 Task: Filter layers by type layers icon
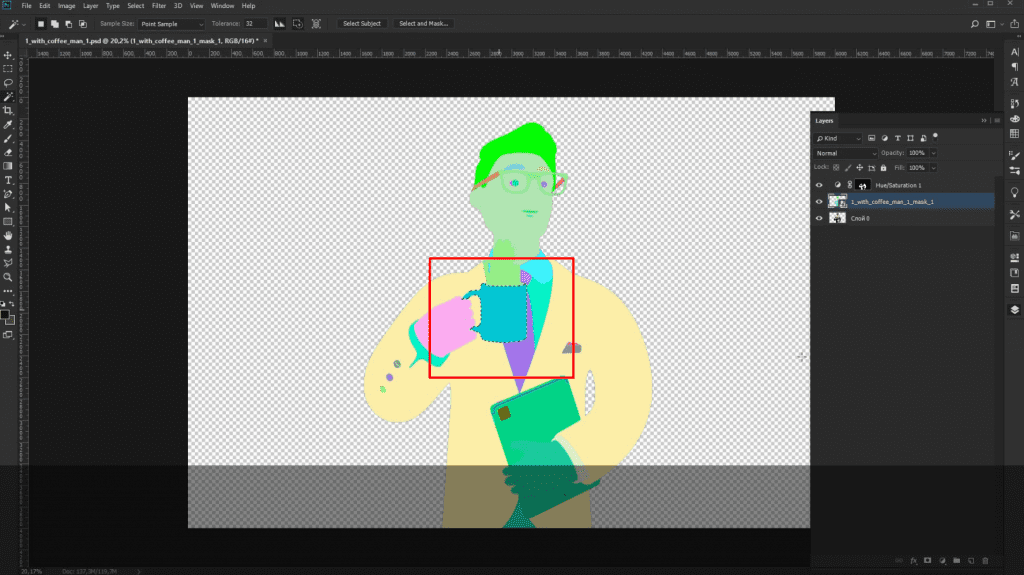[897, 139]
